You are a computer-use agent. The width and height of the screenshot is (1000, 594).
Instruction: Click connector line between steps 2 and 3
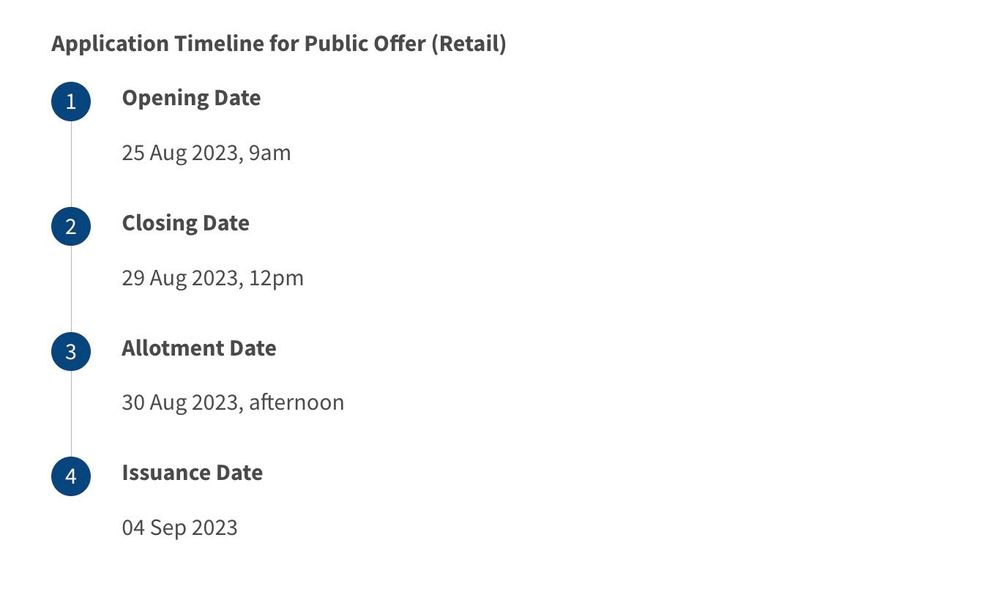pyautogui.click(x=71, y=288)
